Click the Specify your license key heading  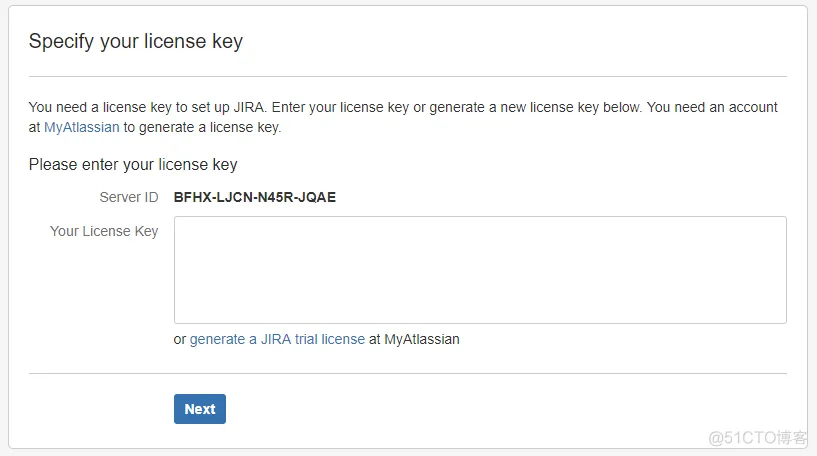point(135,41)
